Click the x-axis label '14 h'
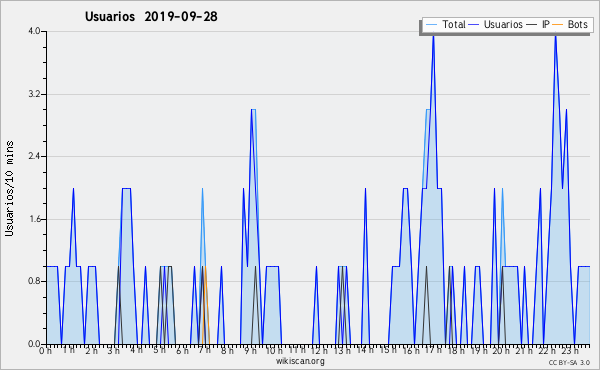 pos(365,350)
